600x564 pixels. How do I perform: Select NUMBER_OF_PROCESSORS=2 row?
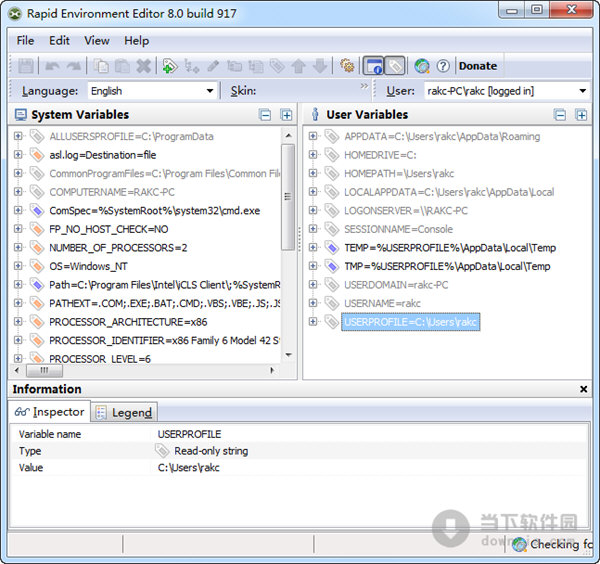tap(118, 248)
